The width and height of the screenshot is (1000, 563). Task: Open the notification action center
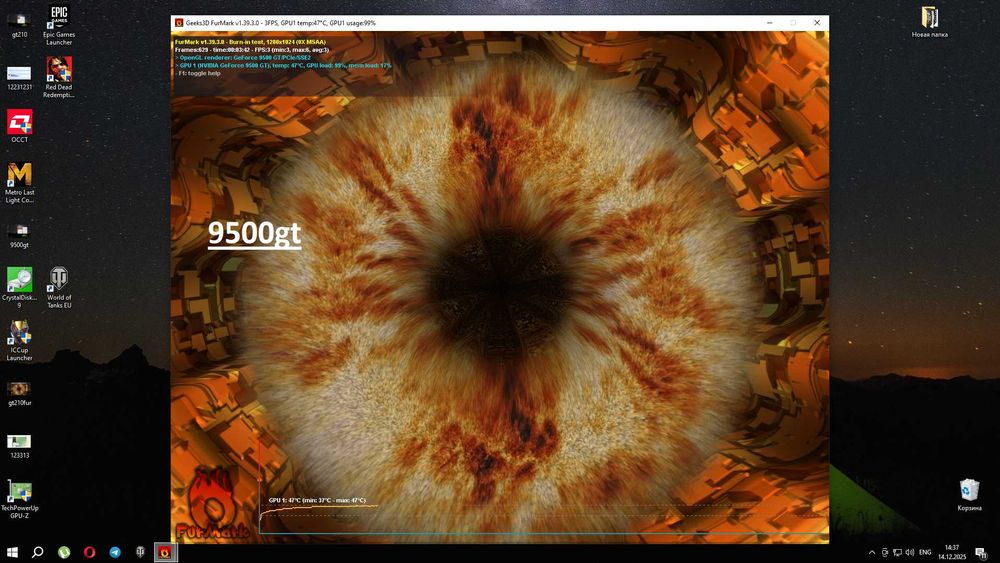(x=982, y=552)
